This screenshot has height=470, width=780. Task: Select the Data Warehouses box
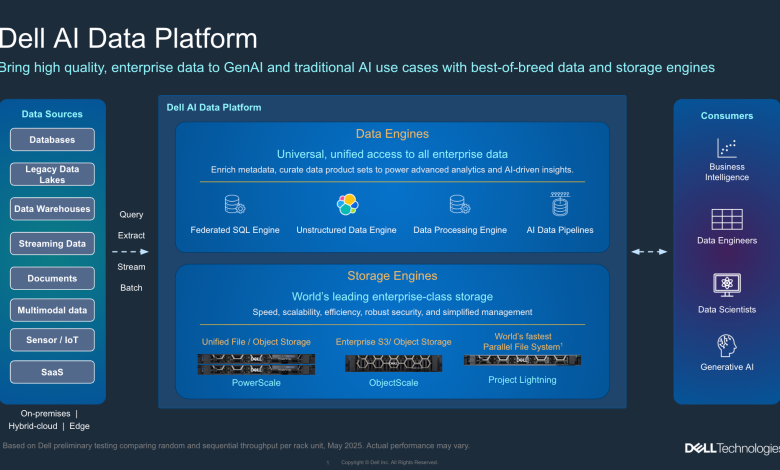tap(52, 209)
